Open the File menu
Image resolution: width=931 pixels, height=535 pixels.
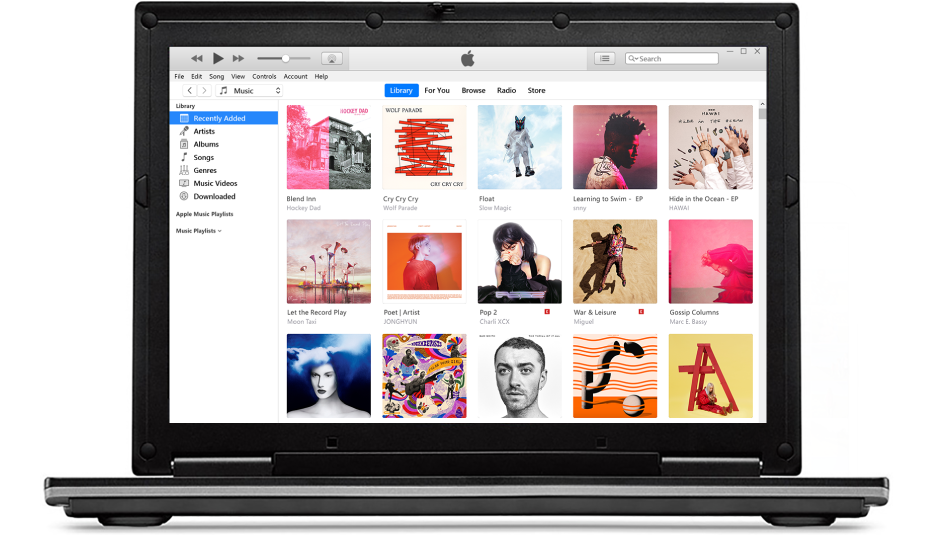pos(179,77)
